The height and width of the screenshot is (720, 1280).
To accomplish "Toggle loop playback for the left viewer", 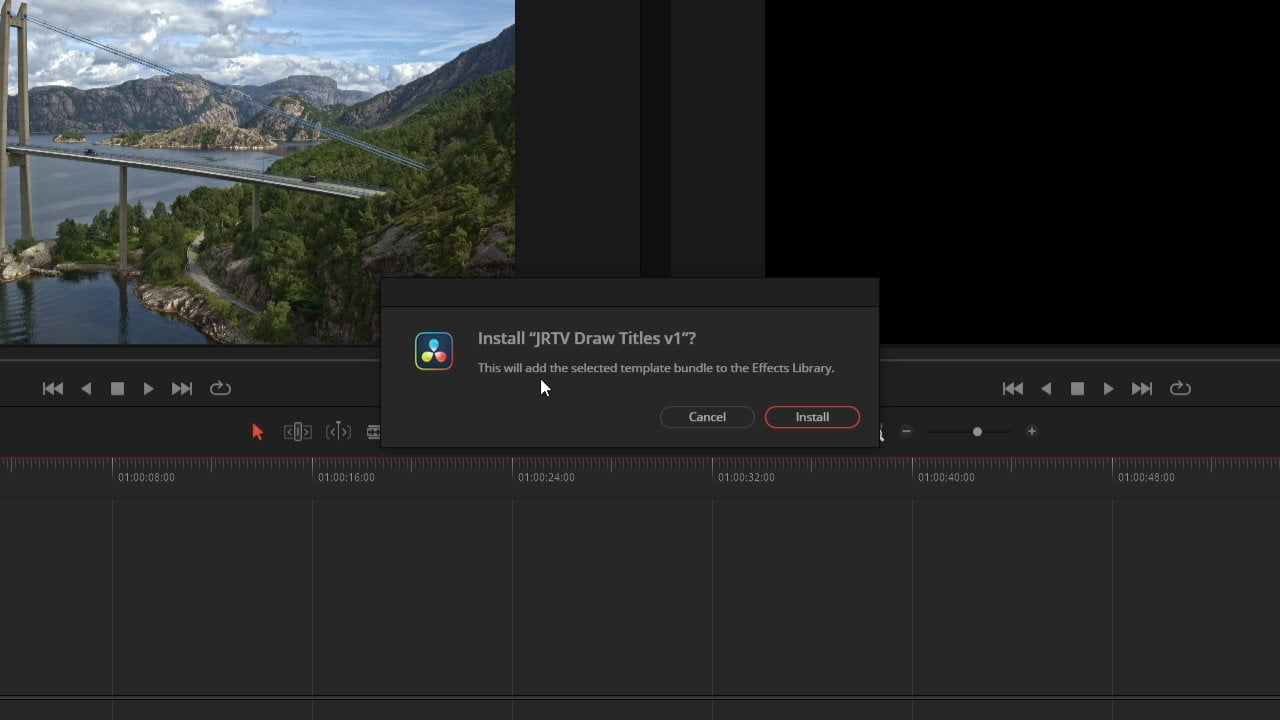I will [x=220, y=388].
